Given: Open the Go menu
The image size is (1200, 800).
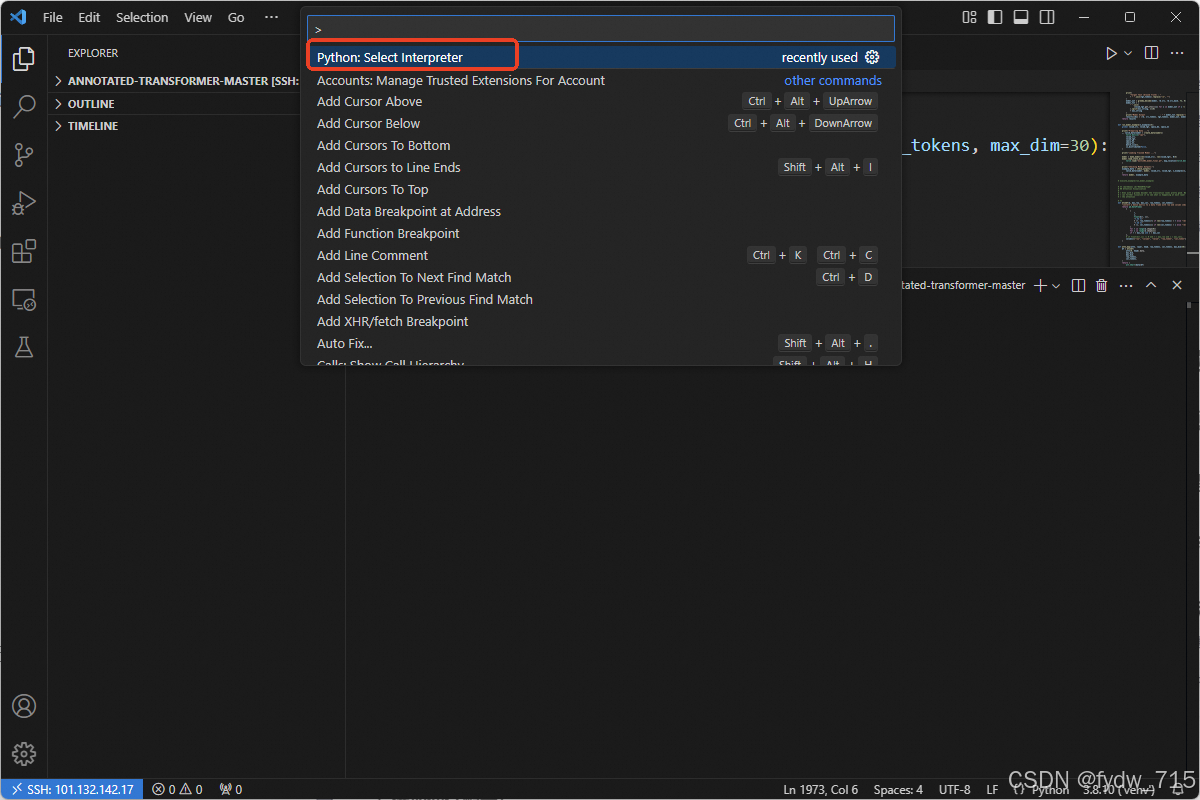Looking at the screenshot, I should point(236,17).
